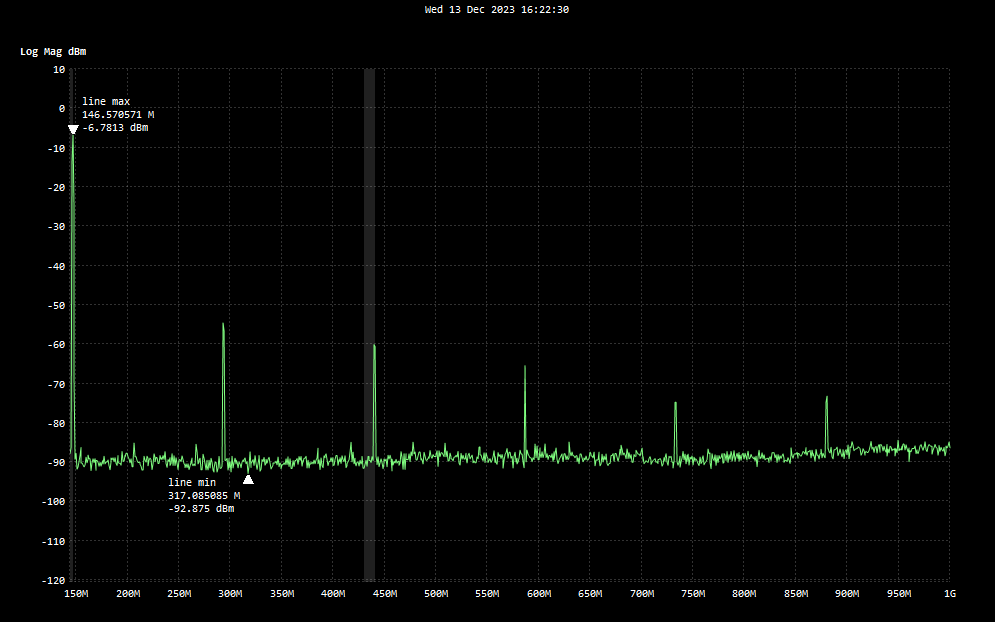Click the -120 y-axis label
This screenshot has width=995, height=622.
[54, 580]
